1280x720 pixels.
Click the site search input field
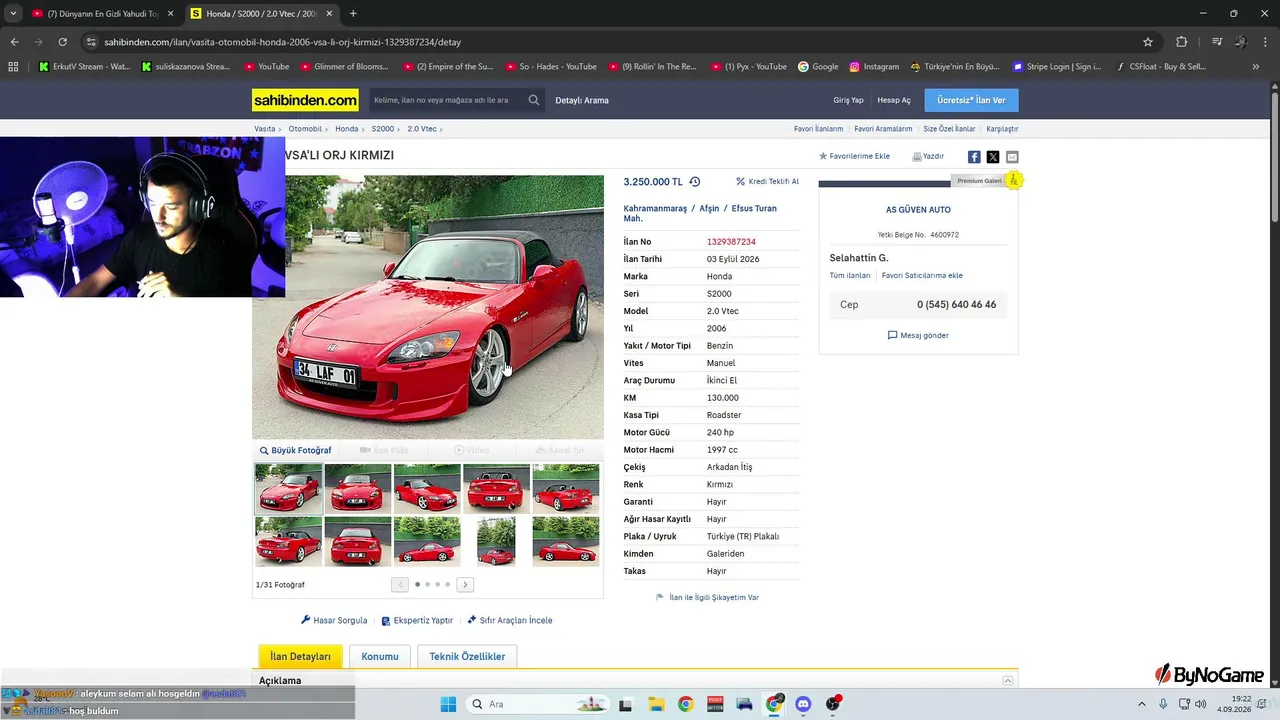point(448,100)
